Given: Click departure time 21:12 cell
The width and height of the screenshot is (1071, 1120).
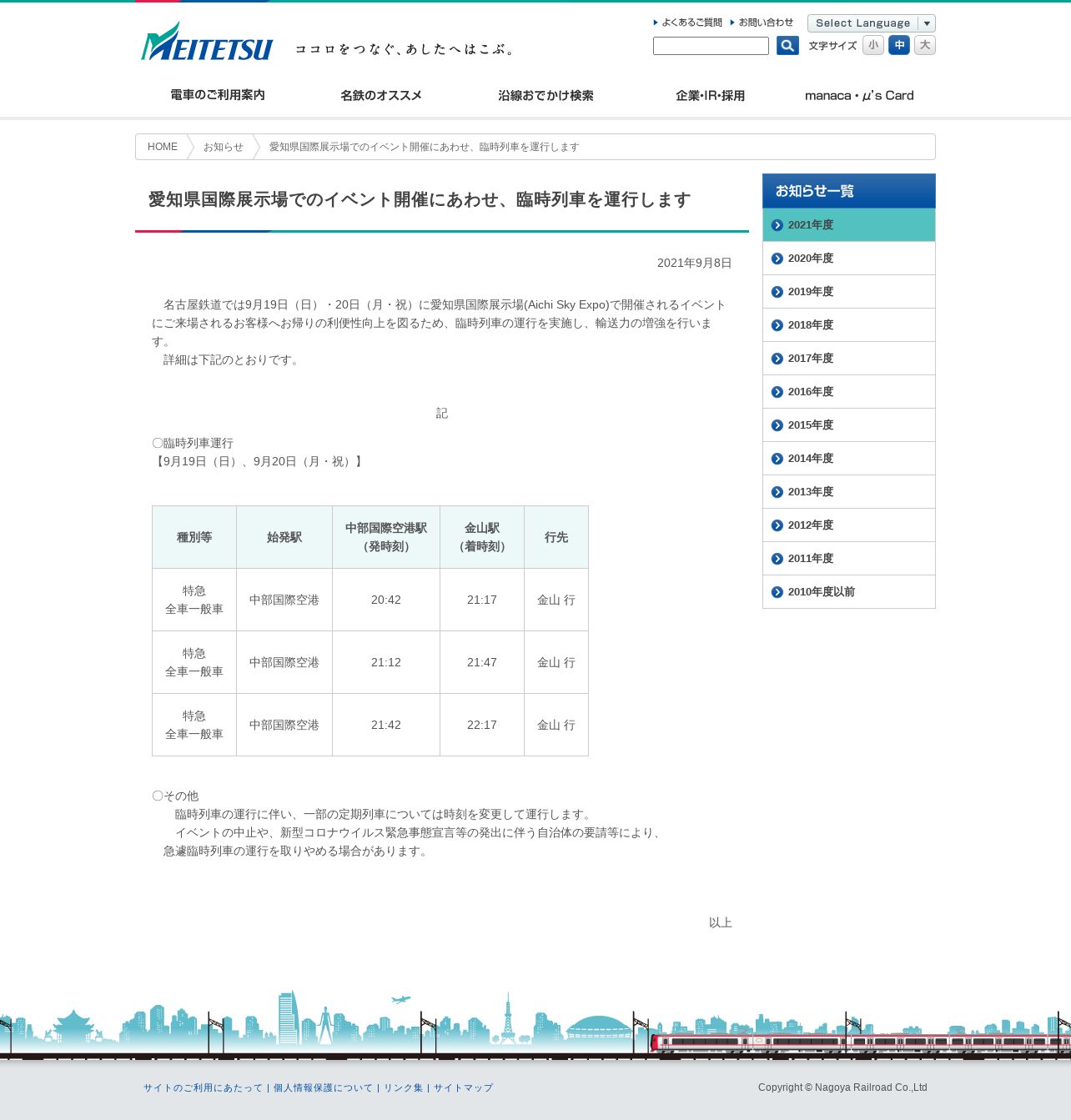Looking at the screenshot, I should click(x=386, y=662).
